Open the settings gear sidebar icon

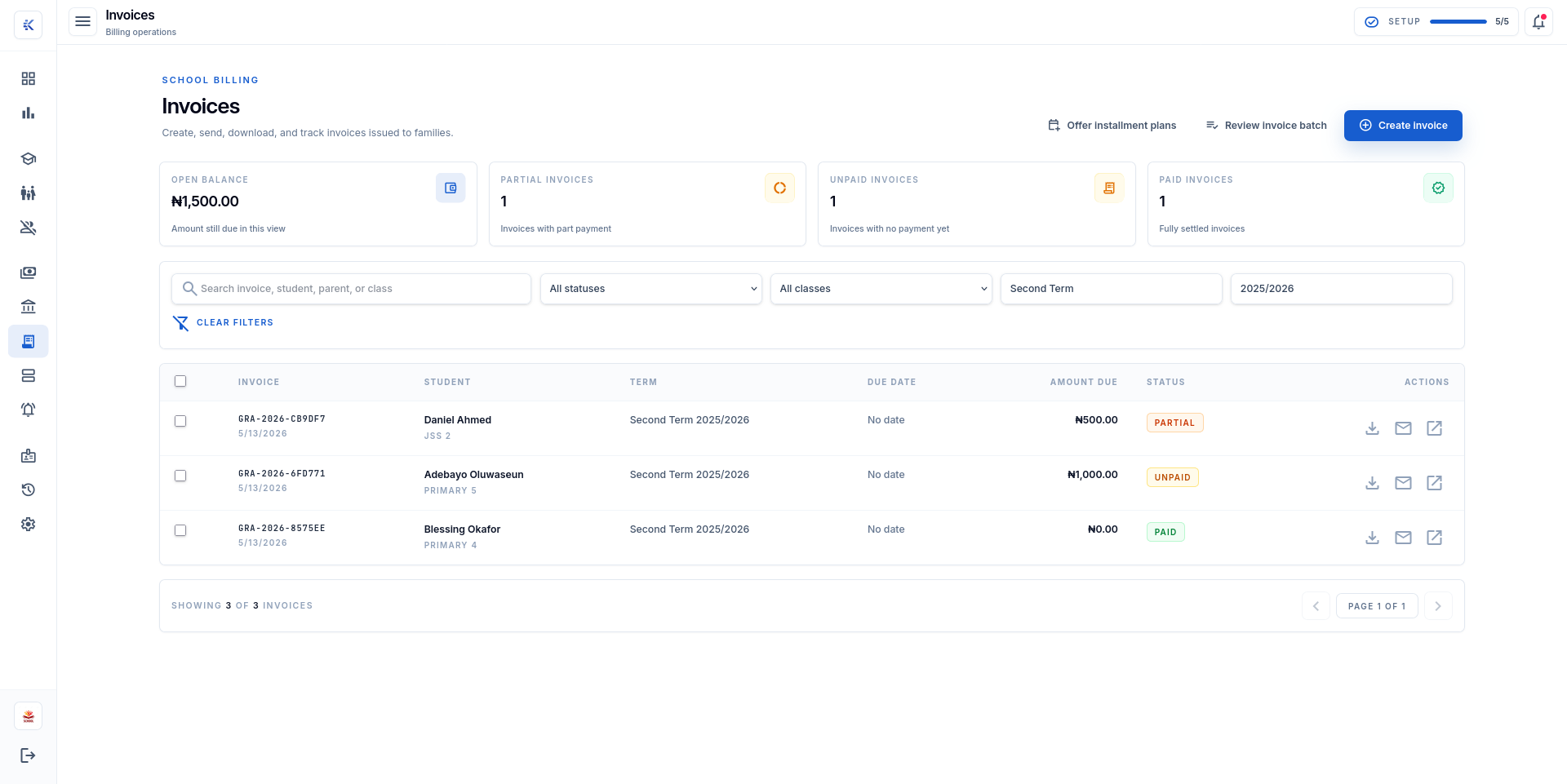coord(28,525)
